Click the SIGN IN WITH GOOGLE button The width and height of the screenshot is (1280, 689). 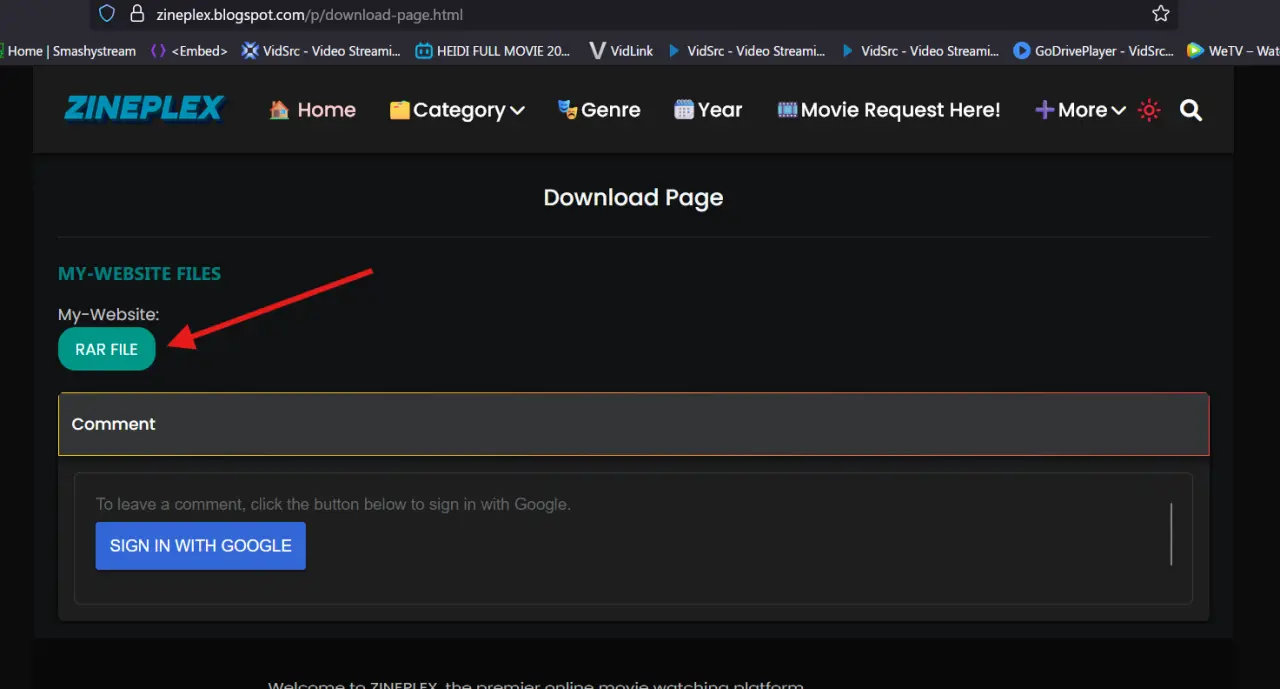[x=201, y=546]
